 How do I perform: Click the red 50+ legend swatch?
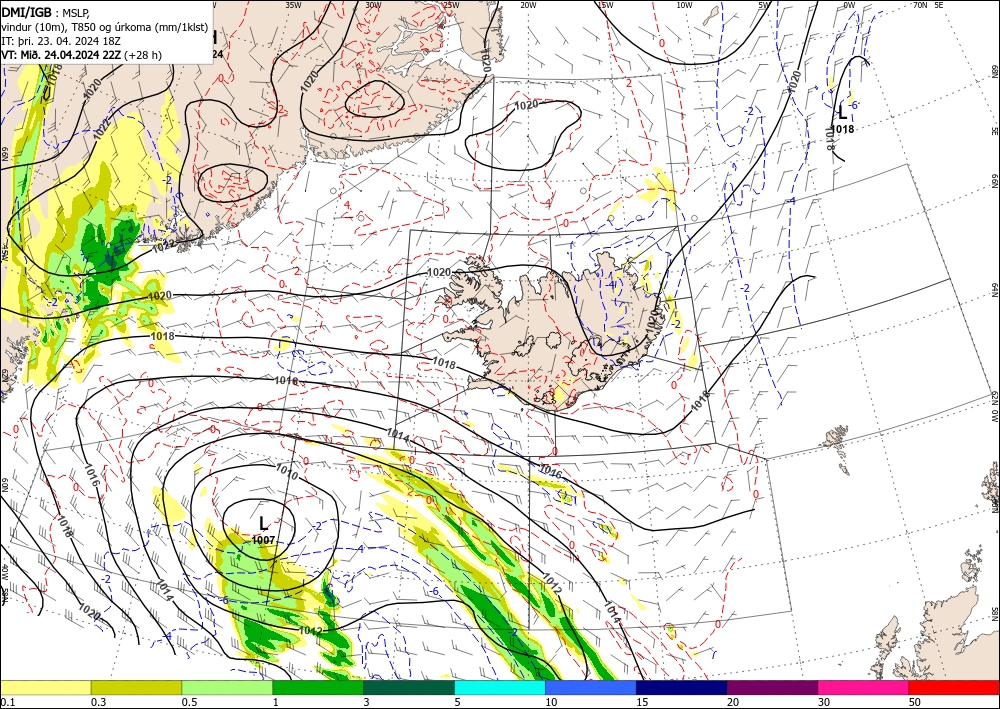[x=954, y=687]
